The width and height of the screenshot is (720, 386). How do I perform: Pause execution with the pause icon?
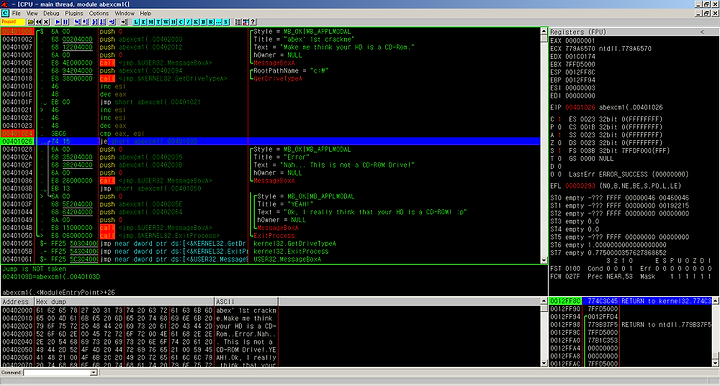point(66,22)
